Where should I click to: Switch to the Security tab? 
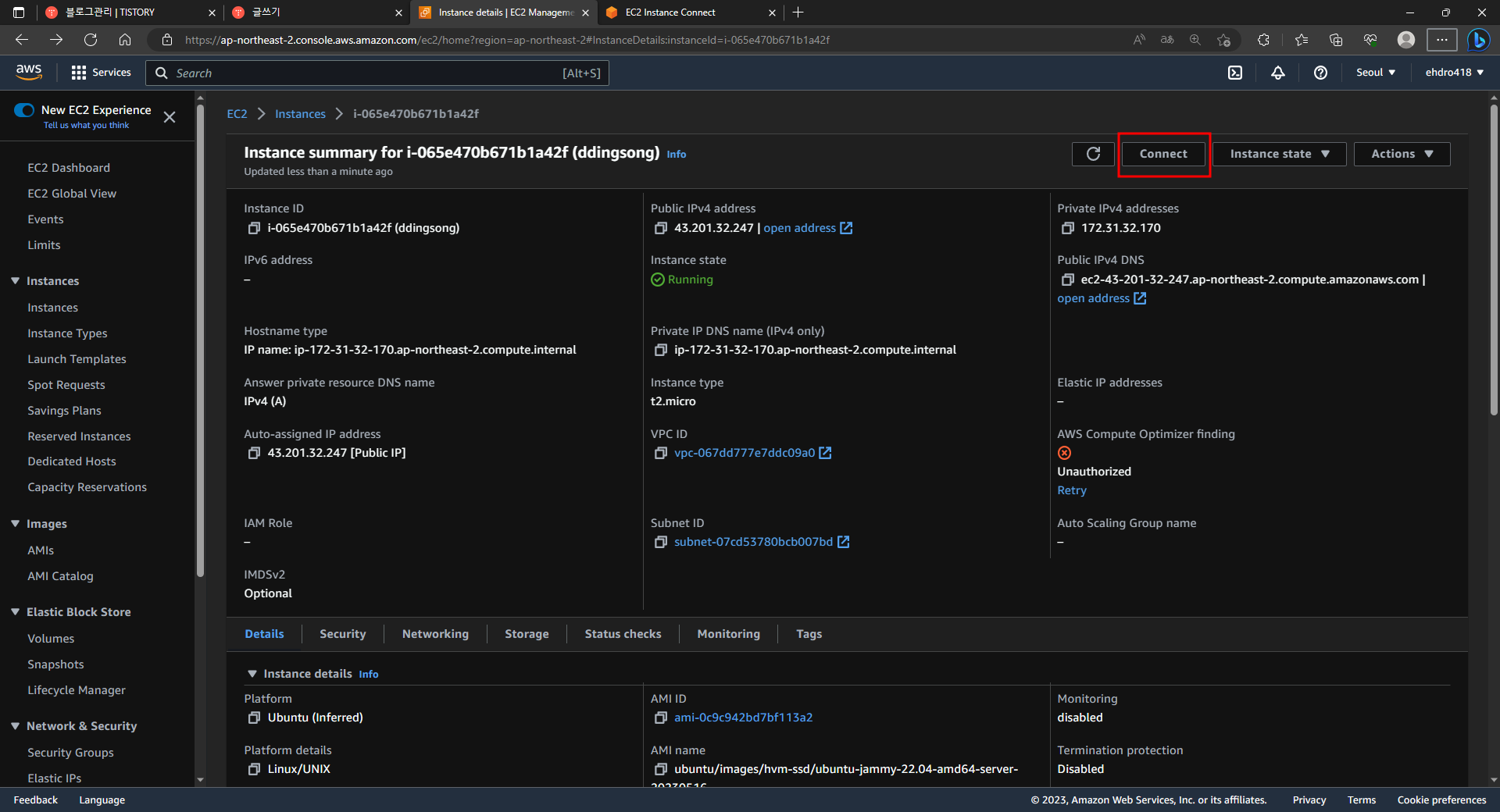342,634
